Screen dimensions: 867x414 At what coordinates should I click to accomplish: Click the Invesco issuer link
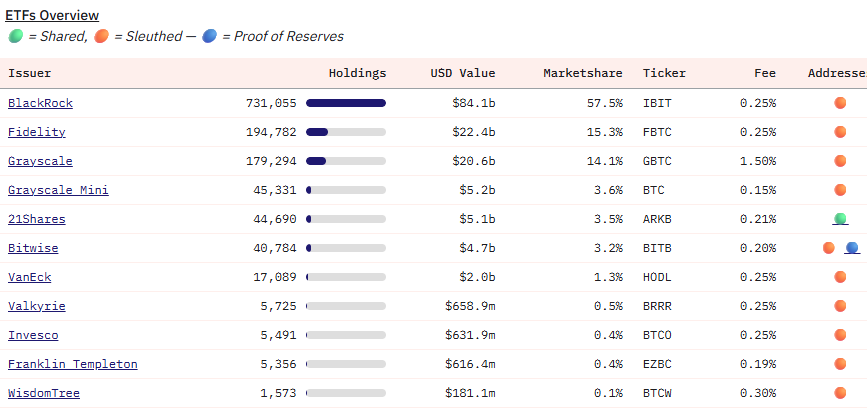coord(33,335)
